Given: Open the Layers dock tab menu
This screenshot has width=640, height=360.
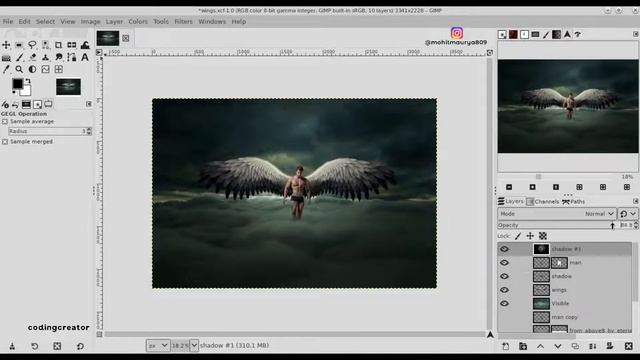Looking at the screenshot, I should click(636, 201).
